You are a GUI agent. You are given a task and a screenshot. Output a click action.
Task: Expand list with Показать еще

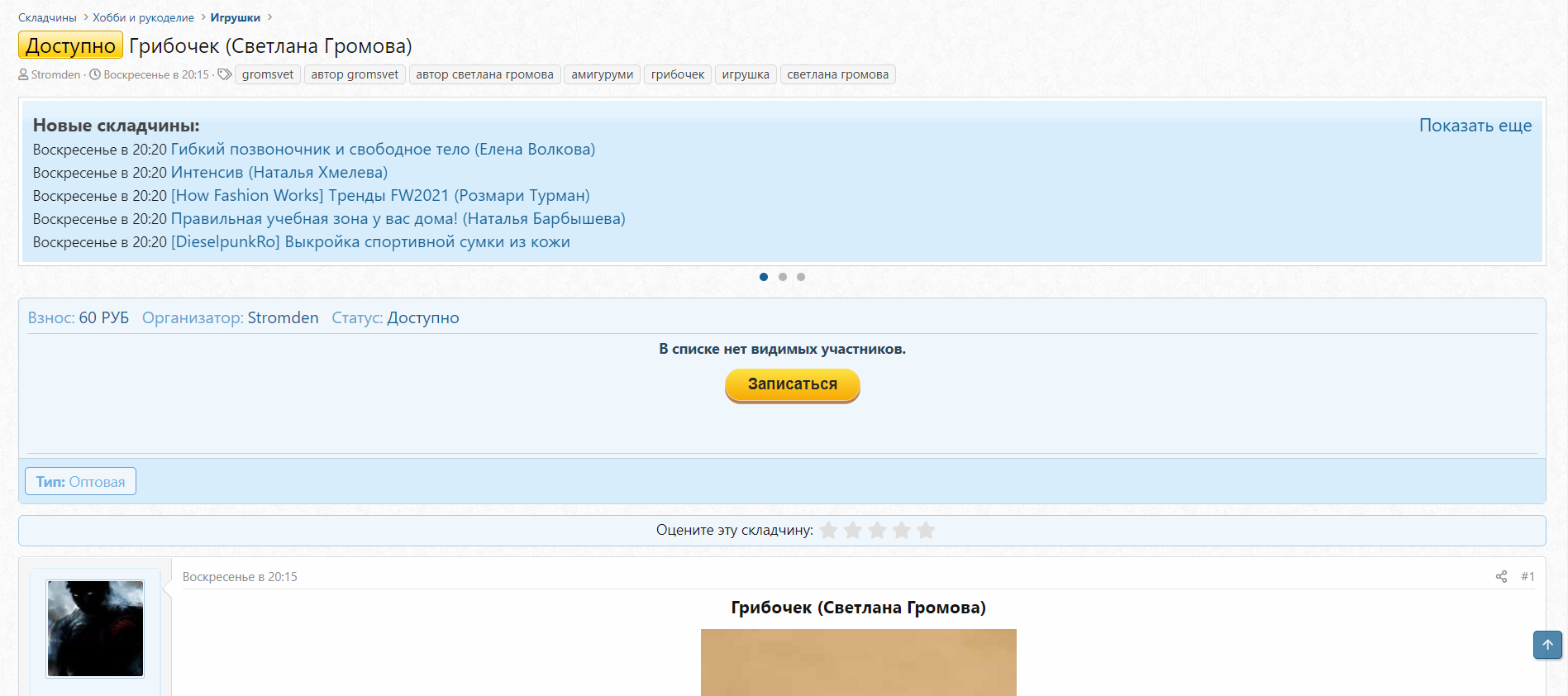pos(1475,126)
